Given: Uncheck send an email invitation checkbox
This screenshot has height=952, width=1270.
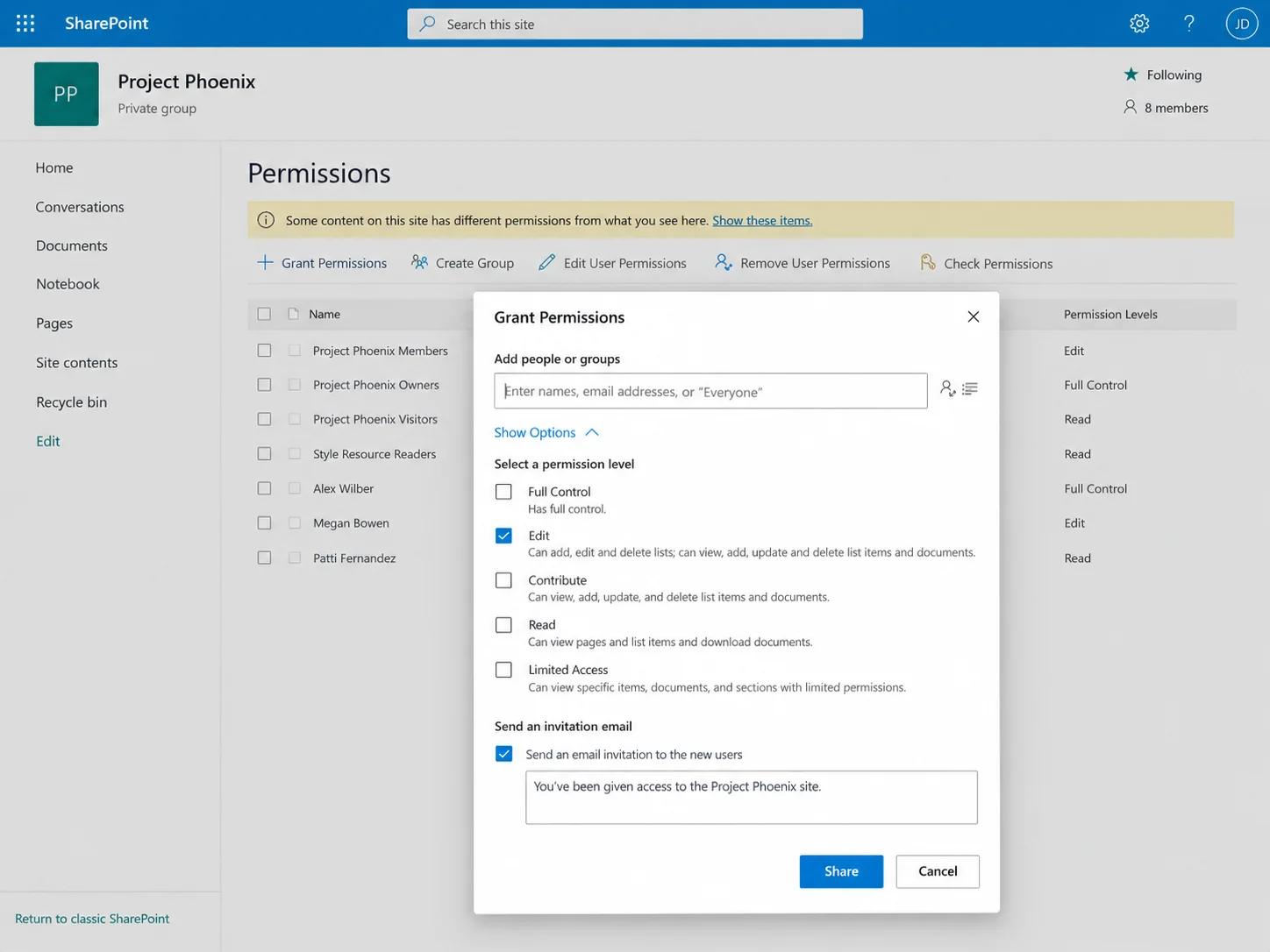Looking at the screenshot, I should (x=503, y=754).
